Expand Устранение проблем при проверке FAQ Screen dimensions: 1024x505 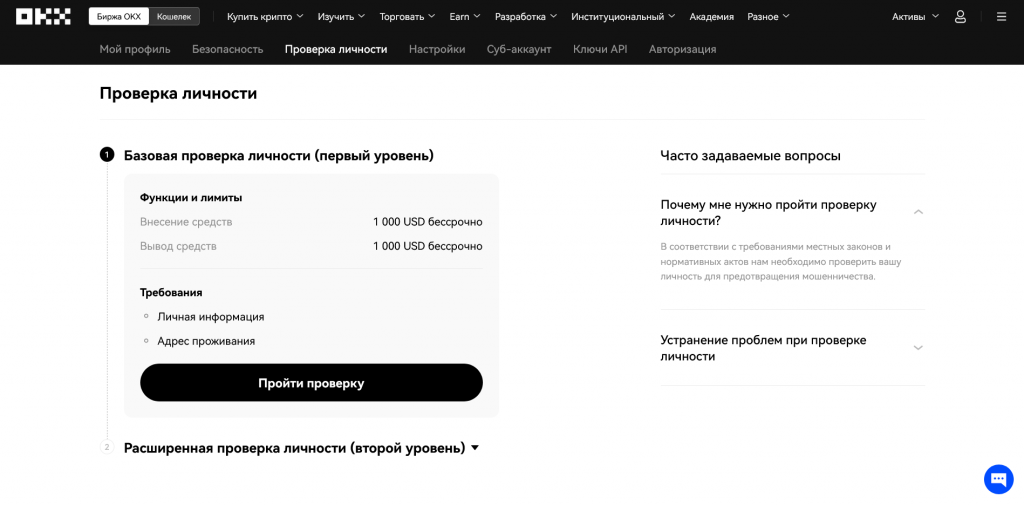pos(918,348)
